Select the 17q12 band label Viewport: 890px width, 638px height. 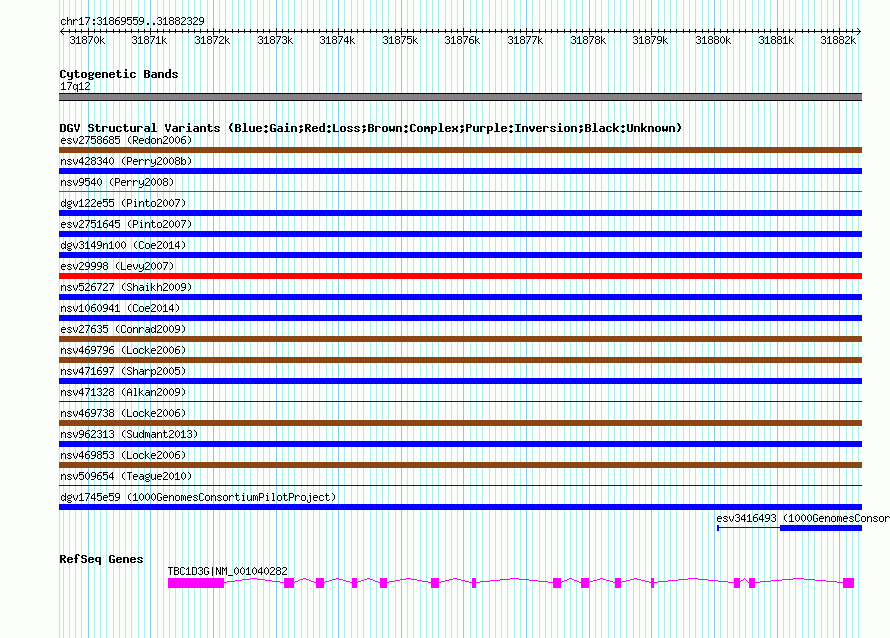coord(75,86)
